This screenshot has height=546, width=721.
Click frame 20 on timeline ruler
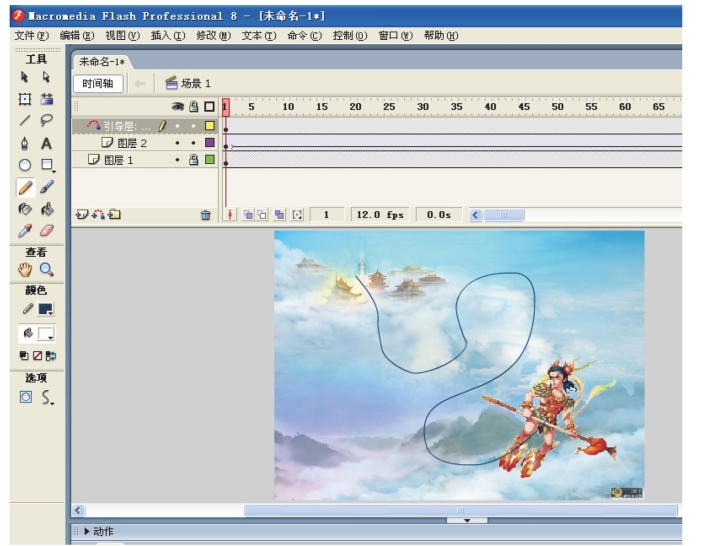click(x=355, y=107)
